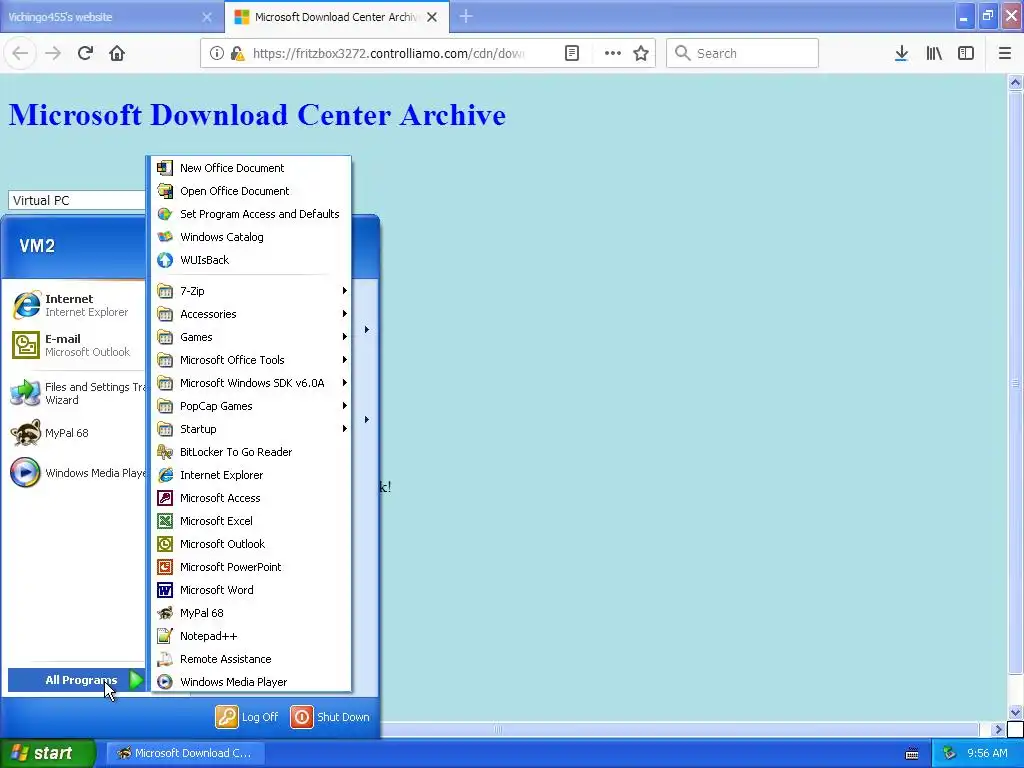Show site information icon
The height and width of the screenshot is (768, 1024).
(216, 53)
